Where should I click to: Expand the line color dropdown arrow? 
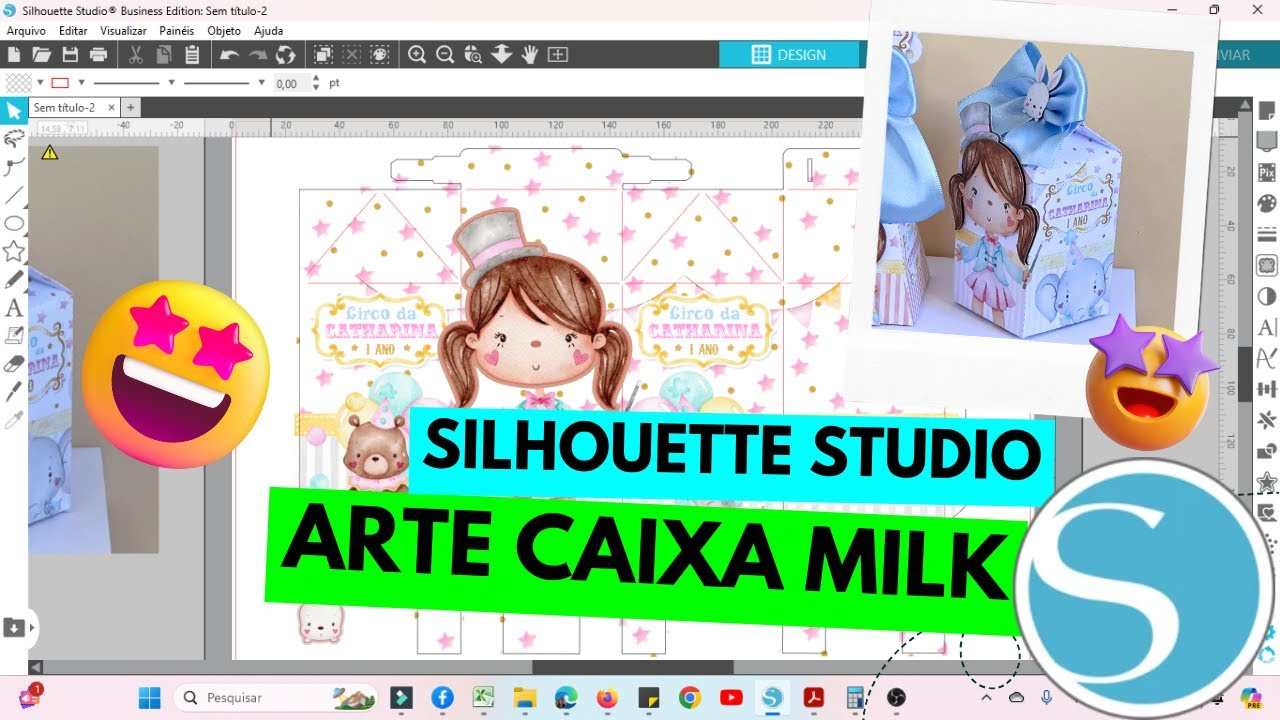(81, 83)
